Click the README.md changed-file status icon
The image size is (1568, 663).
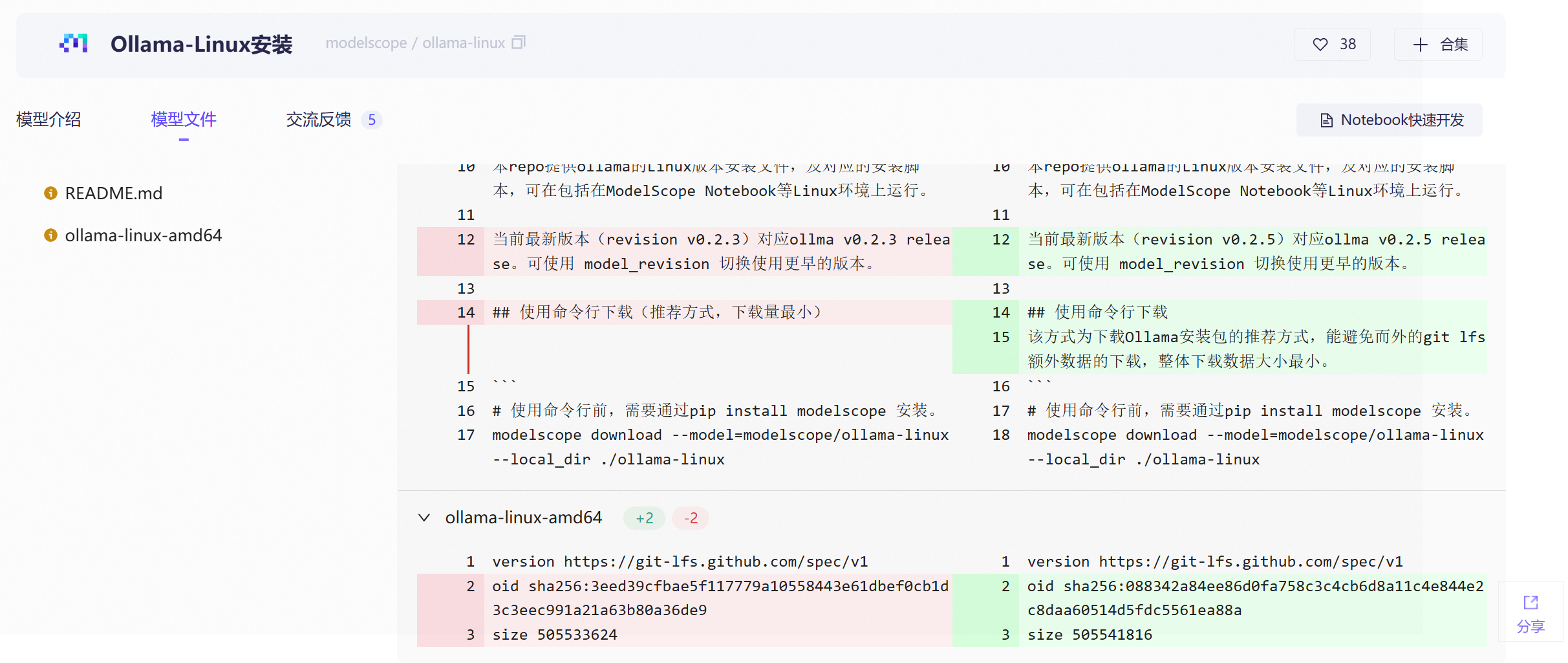pos(50,193)
